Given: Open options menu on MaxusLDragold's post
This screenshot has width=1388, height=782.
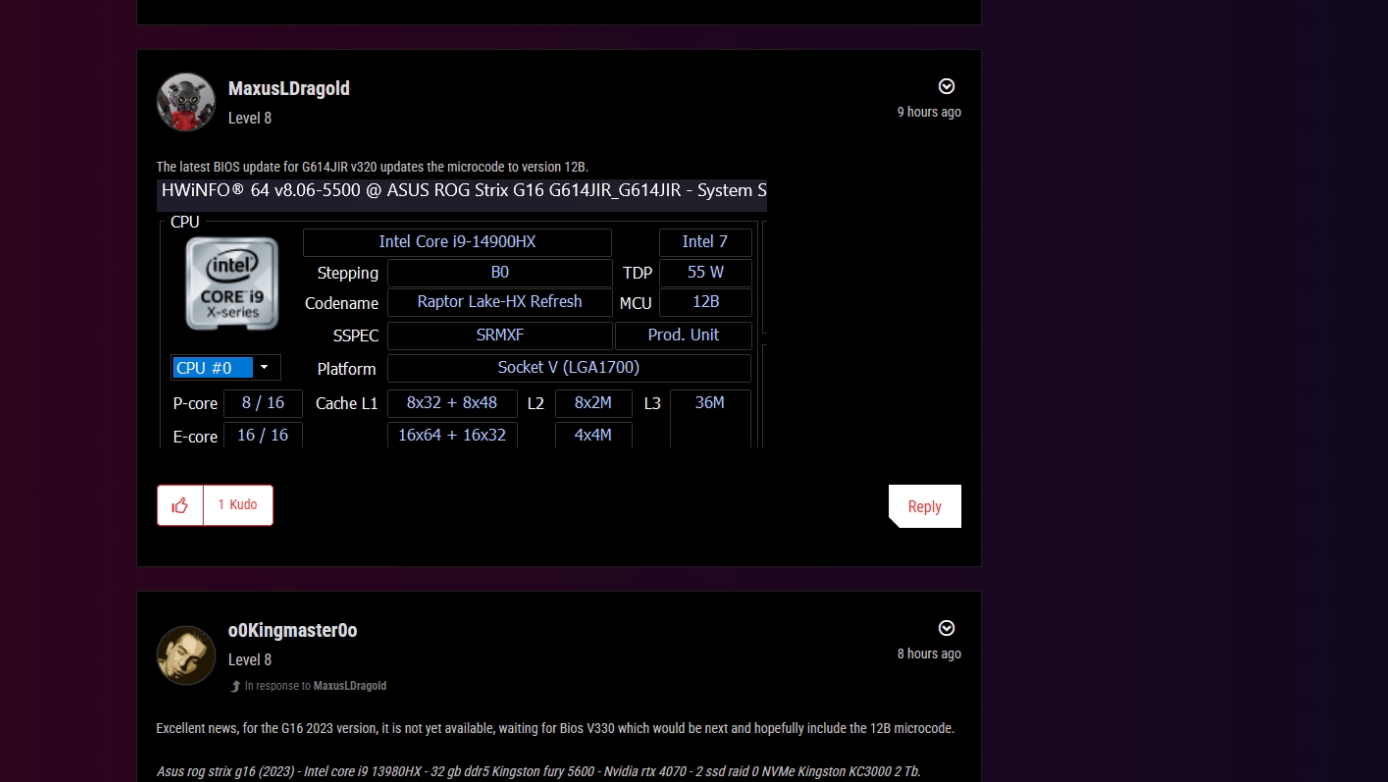Looking at the screenshot, I should 946,86.
